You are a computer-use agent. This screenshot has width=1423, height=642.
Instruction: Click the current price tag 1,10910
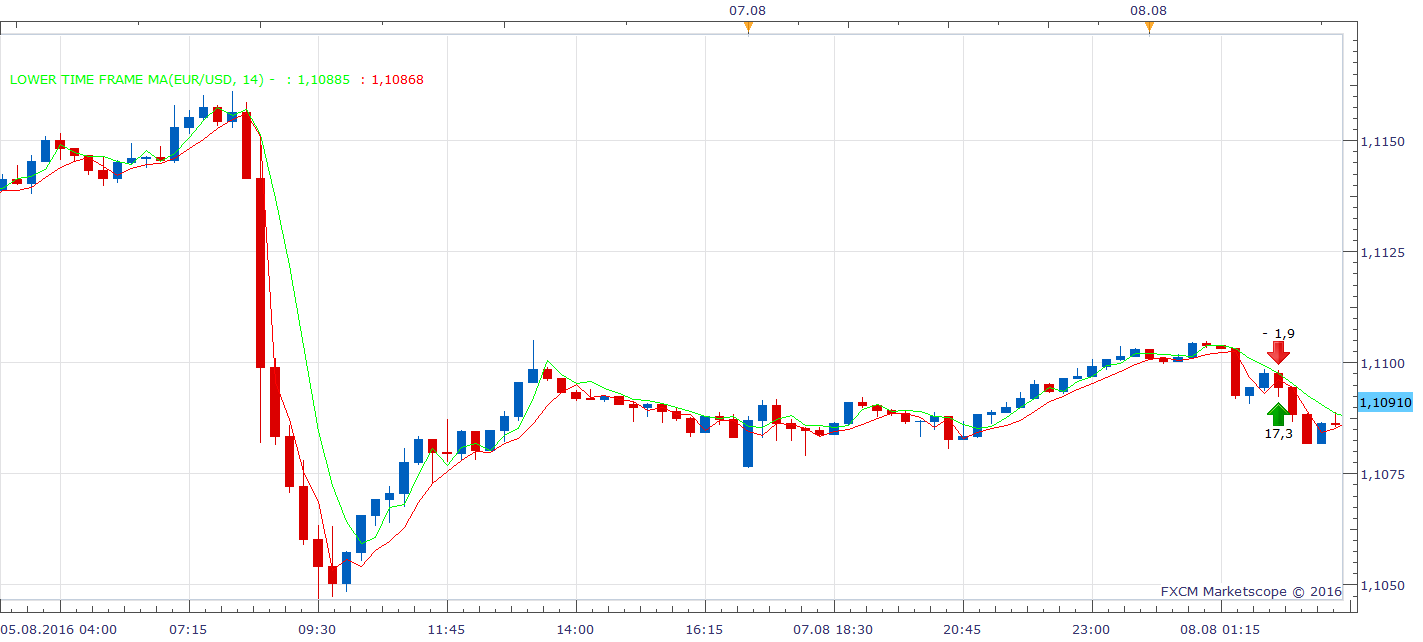[x=1385, y=402]
